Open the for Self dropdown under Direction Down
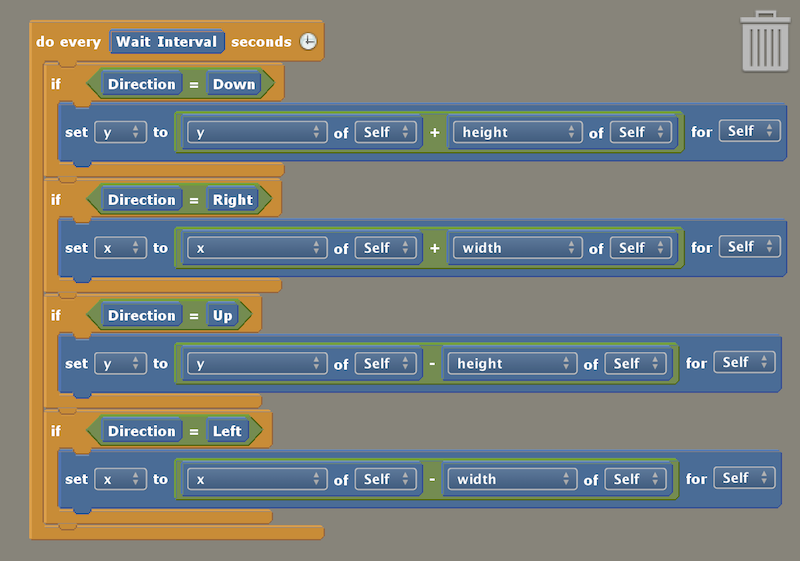Image resolution: width=800 pixels, height=561 pixels. tap(749, 131)
